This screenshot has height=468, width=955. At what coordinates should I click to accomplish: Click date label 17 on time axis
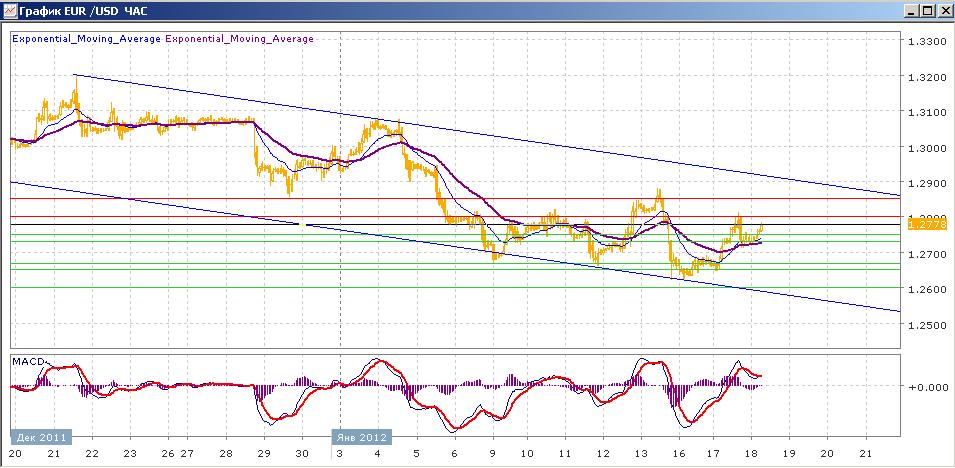point(713,454)
